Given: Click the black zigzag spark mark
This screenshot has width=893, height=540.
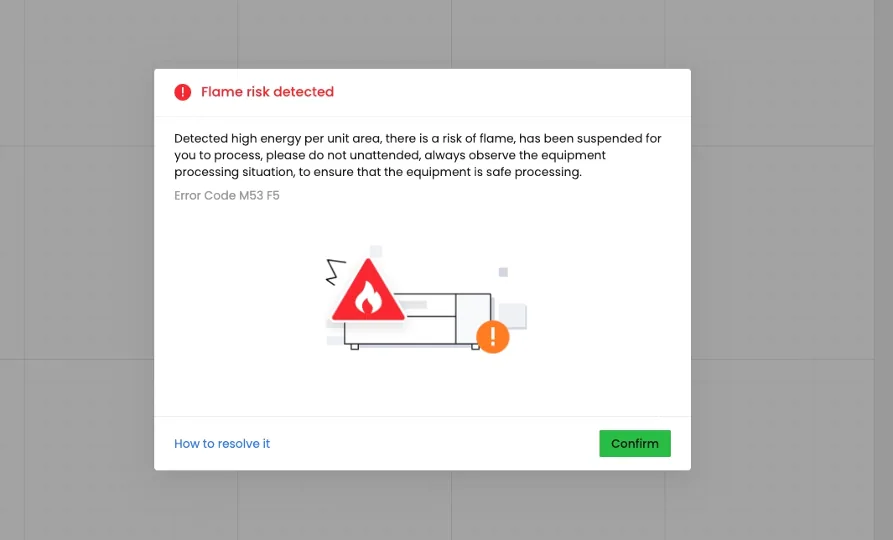Looking at the screenshot, I should point(335,272).
